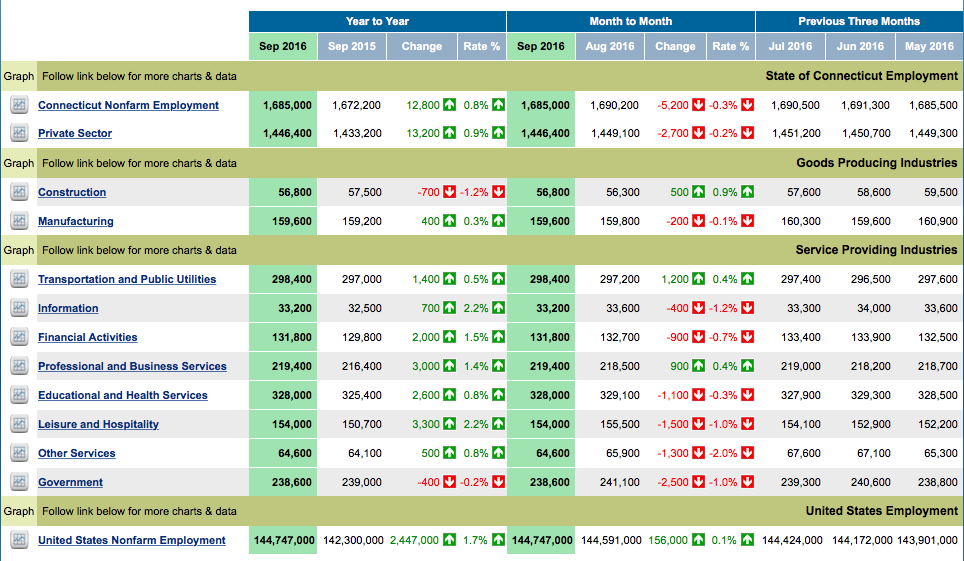Screen dimensions: 964x561
Task: Click the red down arrow for Construction yearly change
Action: 450,192
